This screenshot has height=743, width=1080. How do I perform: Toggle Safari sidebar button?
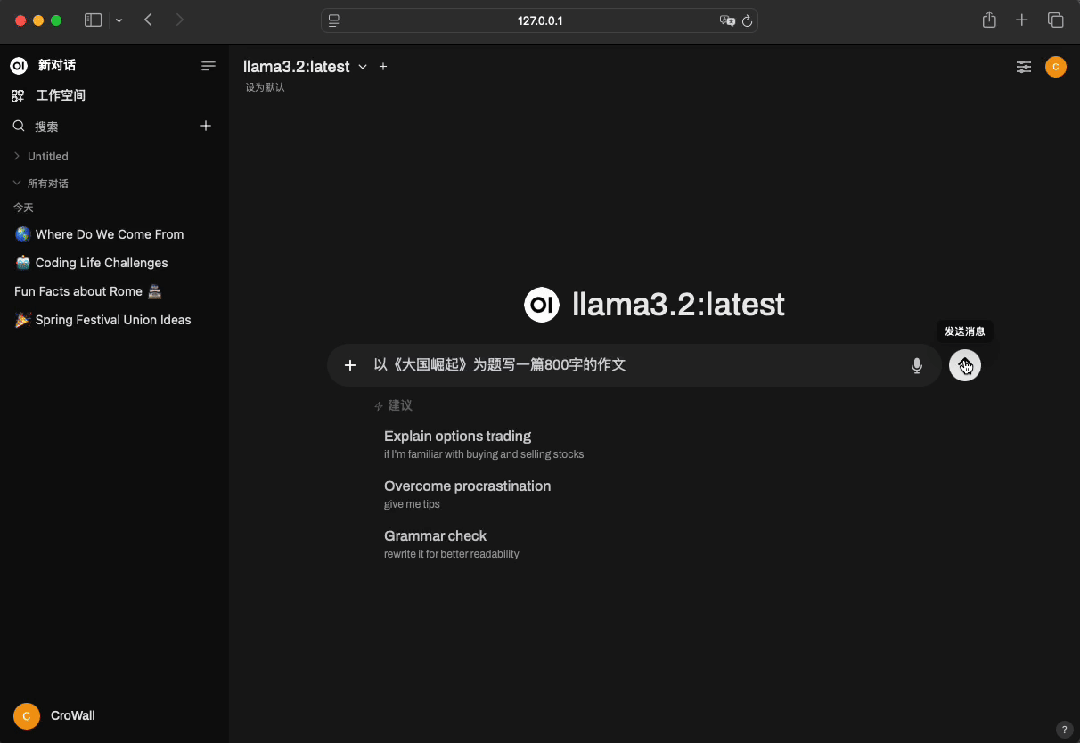pyautogui.click(x=94, y=21)
